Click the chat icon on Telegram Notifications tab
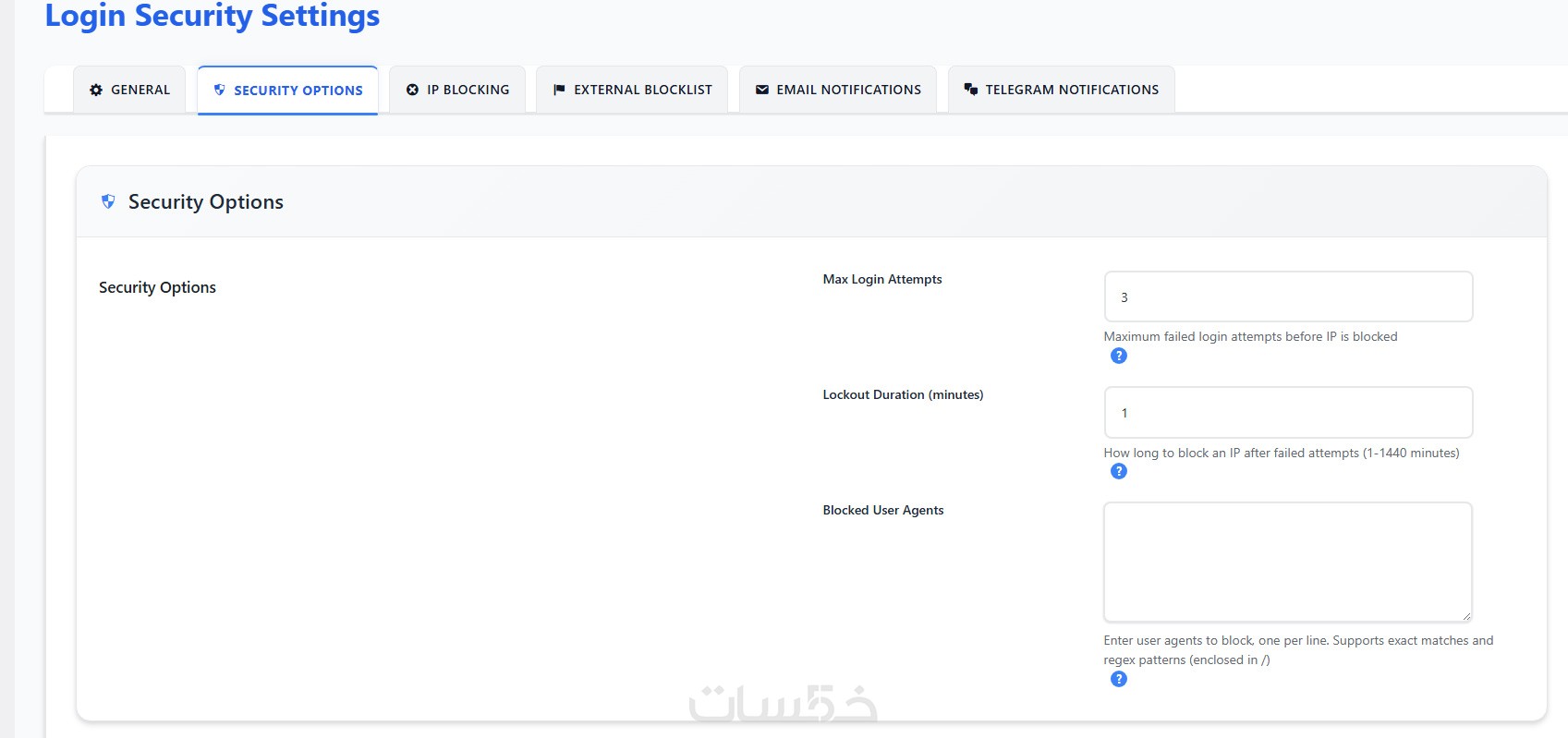Screen dimensions: 1568x738 click(x=971, y=90)
